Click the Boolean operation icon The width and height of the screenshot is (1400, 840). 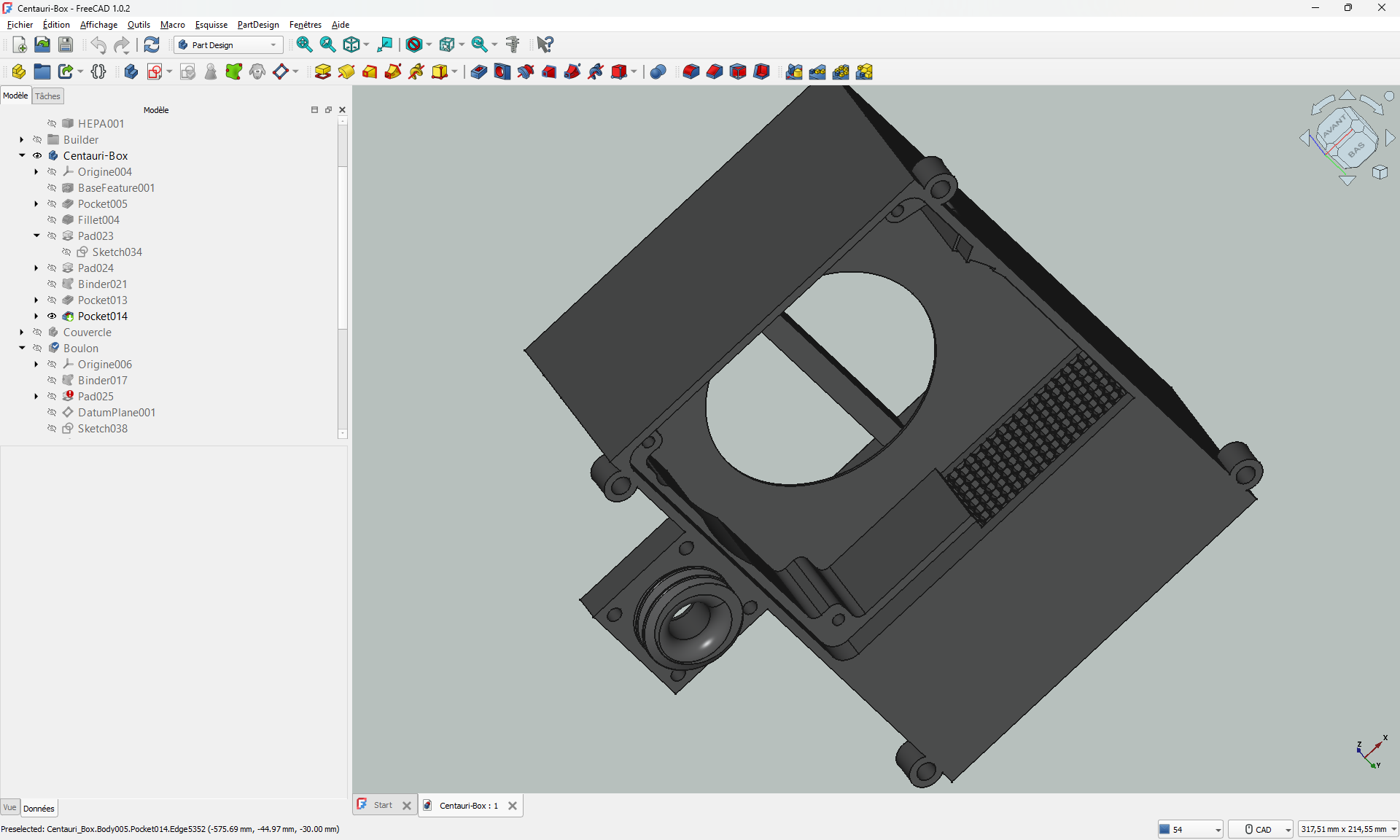(658, 71)
